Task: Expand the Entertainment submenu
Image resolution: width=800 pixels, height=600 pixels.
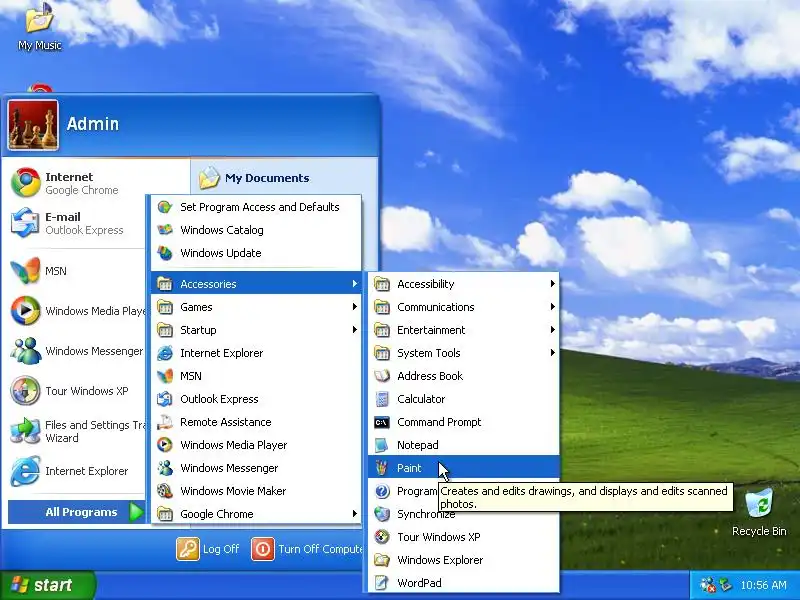Action: (x=464, y=330)
